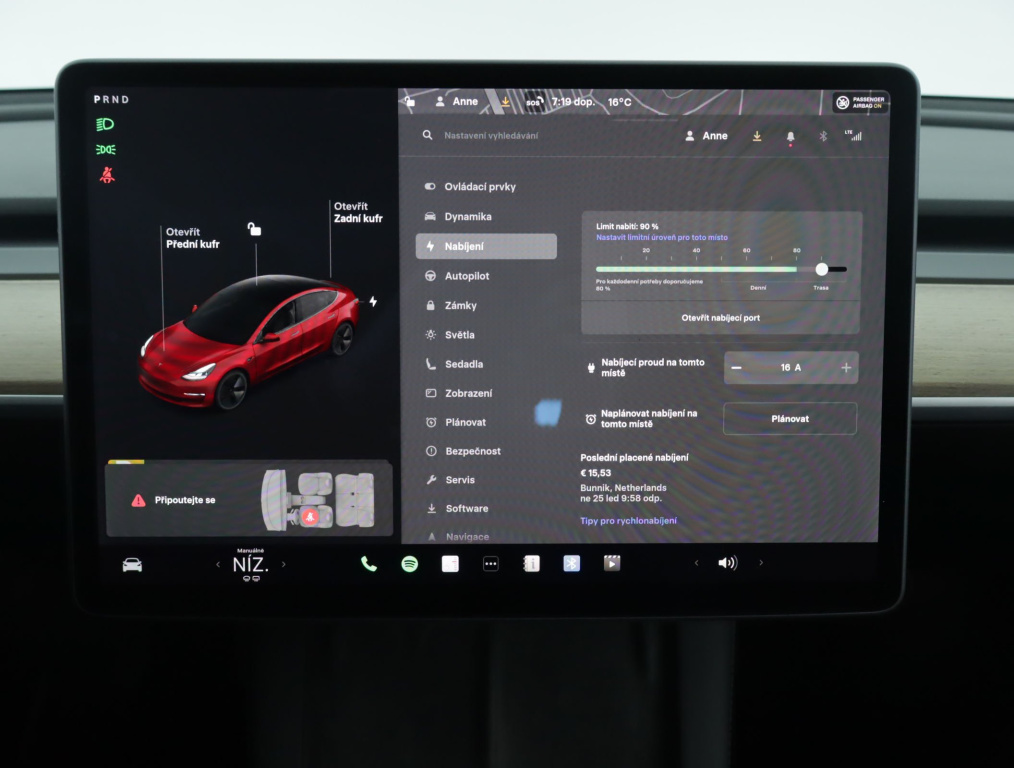
Task: Launch the Spotify app
Action: (409, 564)
